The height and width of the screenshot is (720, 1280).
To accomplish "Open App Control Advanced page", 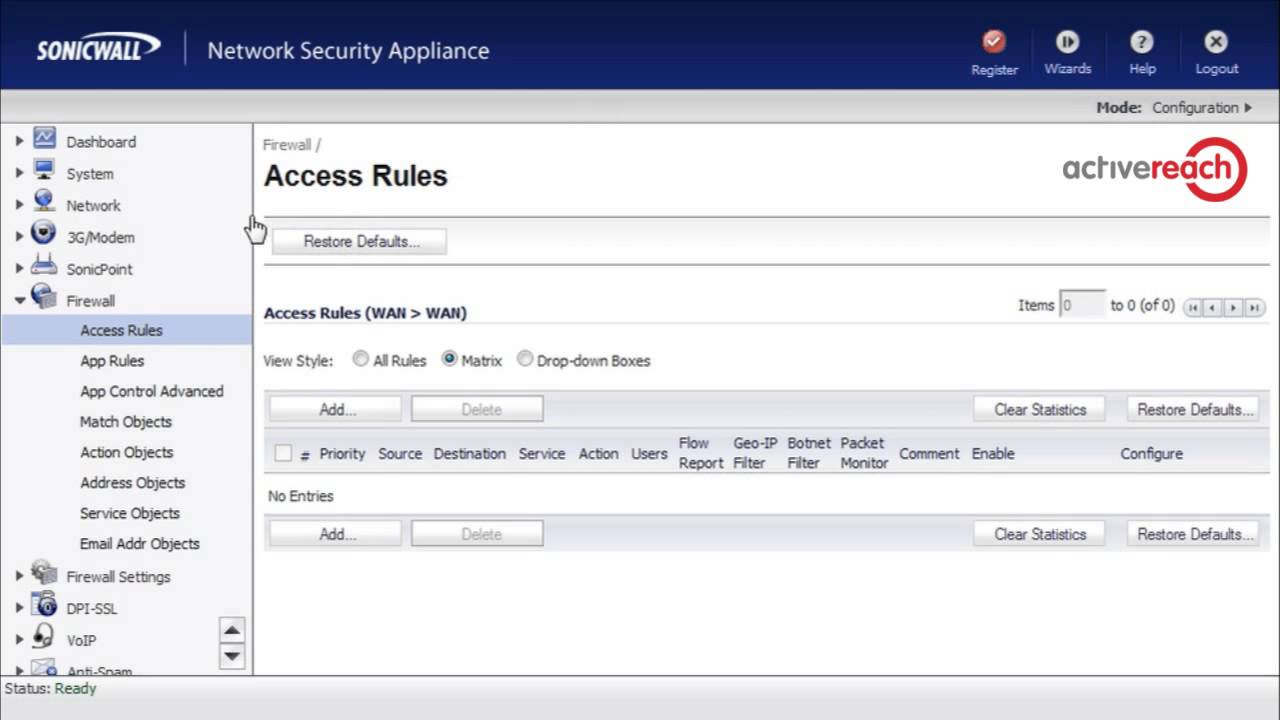I will pyautogui.click(x=152, y=391).
